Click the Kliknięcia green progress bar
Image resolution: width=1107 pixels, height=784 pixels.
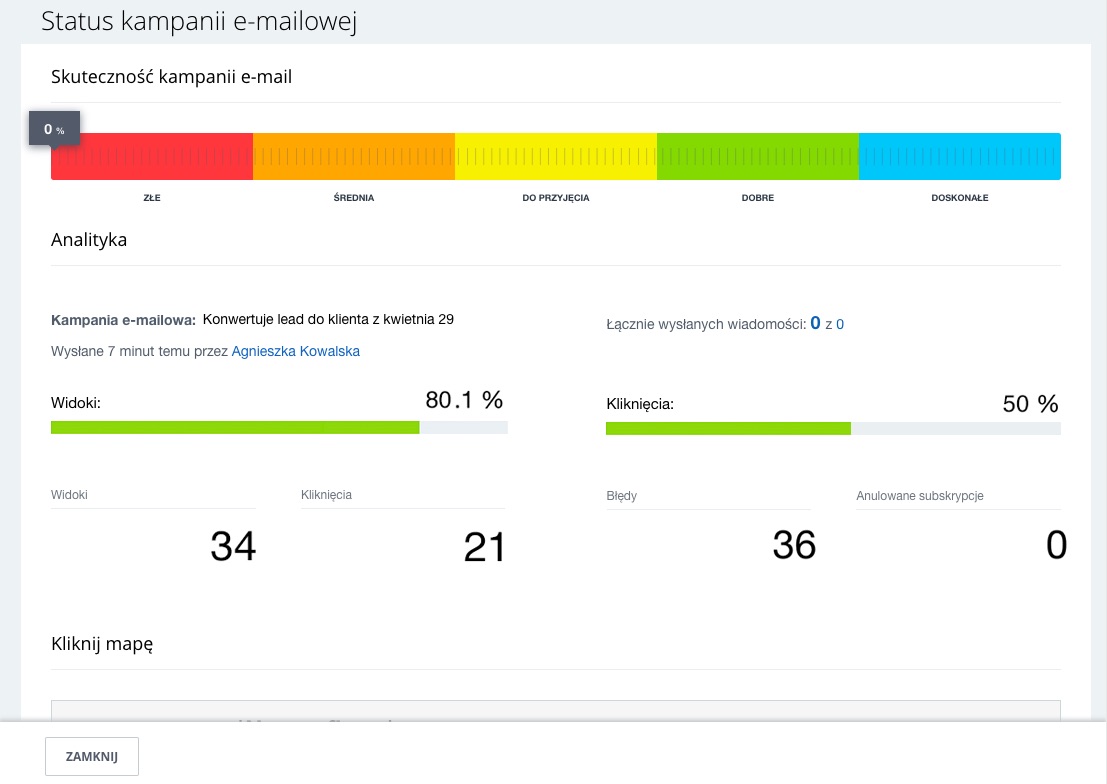click(728, 428)
